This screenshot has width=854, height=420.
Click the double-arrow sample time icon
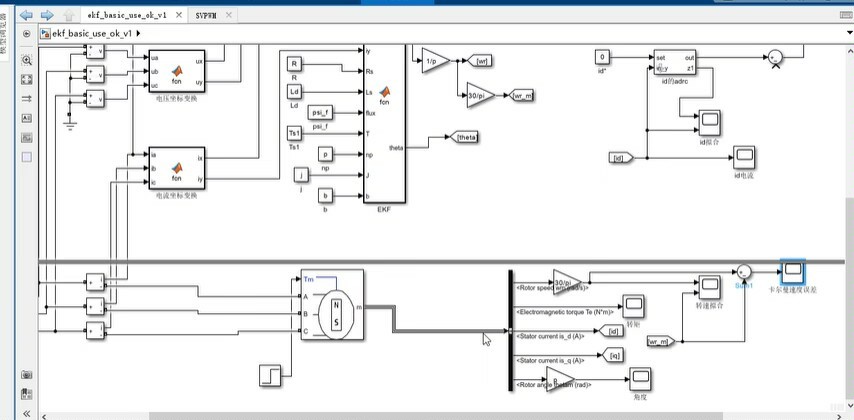(x=27, y=99)
